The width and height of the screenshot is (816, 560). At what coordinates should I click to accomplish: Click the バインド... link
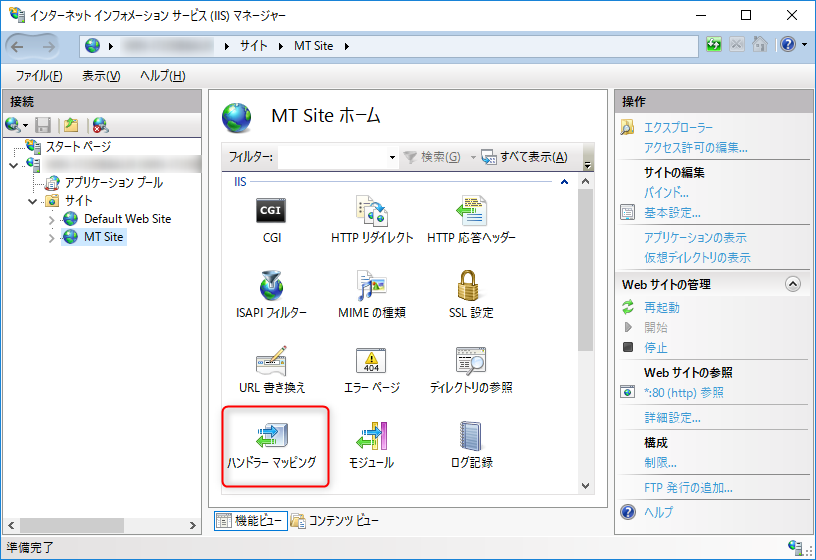click(666, 191)
